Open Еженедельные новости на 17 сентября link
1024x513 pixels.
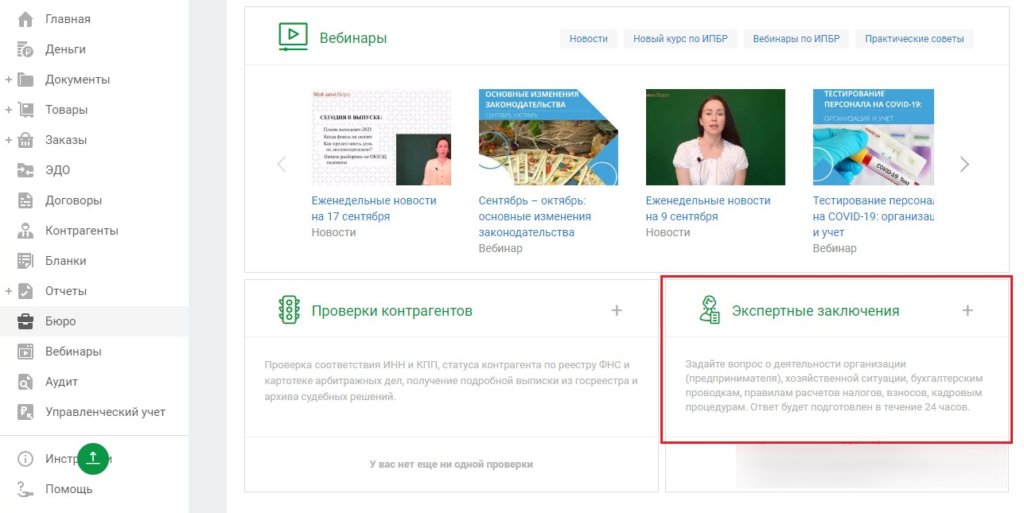[x=373, y=208]
